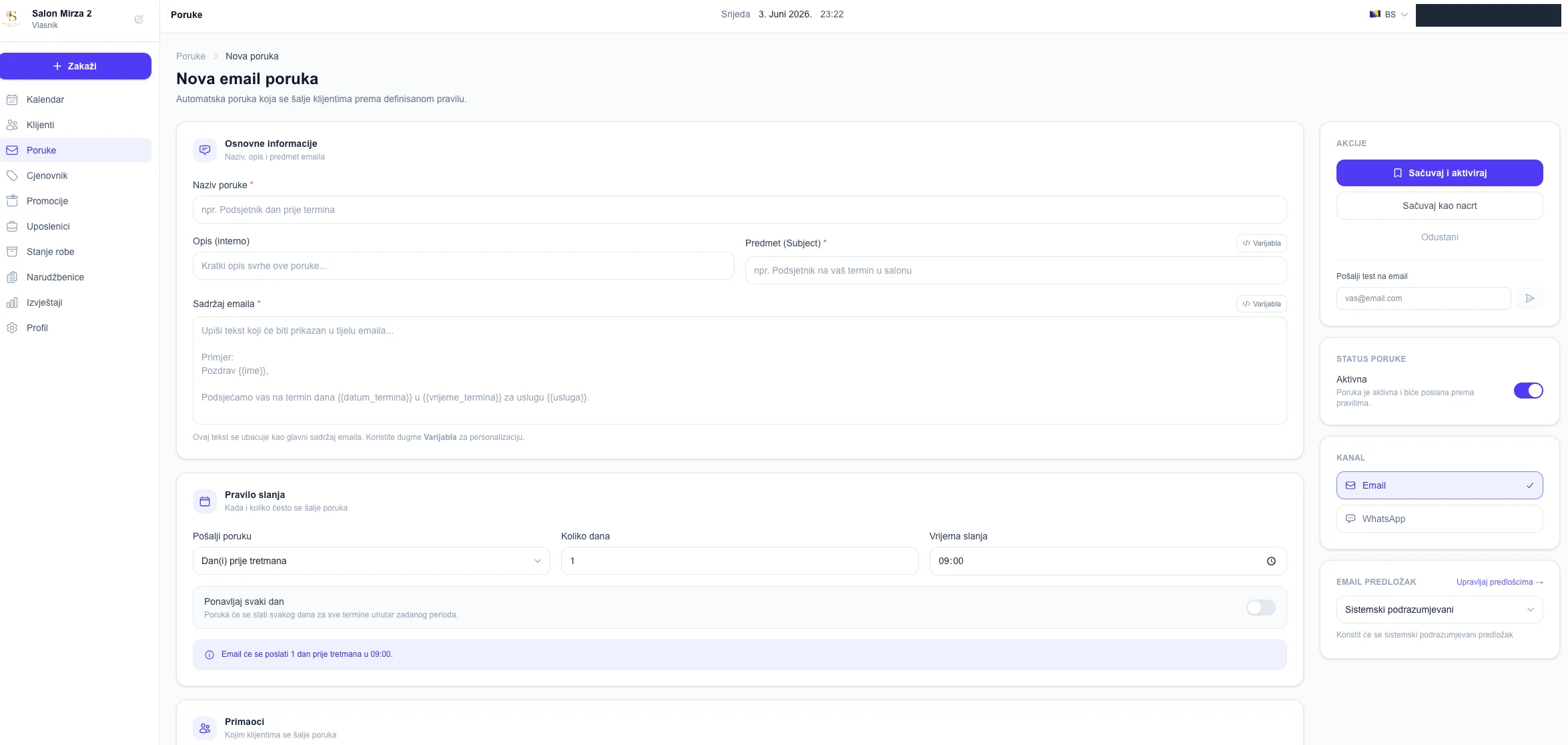The width and height of the screenshot is (1568, 745).
Task: Open Kalendar from the sidebar
Action: tap(75, 99)
